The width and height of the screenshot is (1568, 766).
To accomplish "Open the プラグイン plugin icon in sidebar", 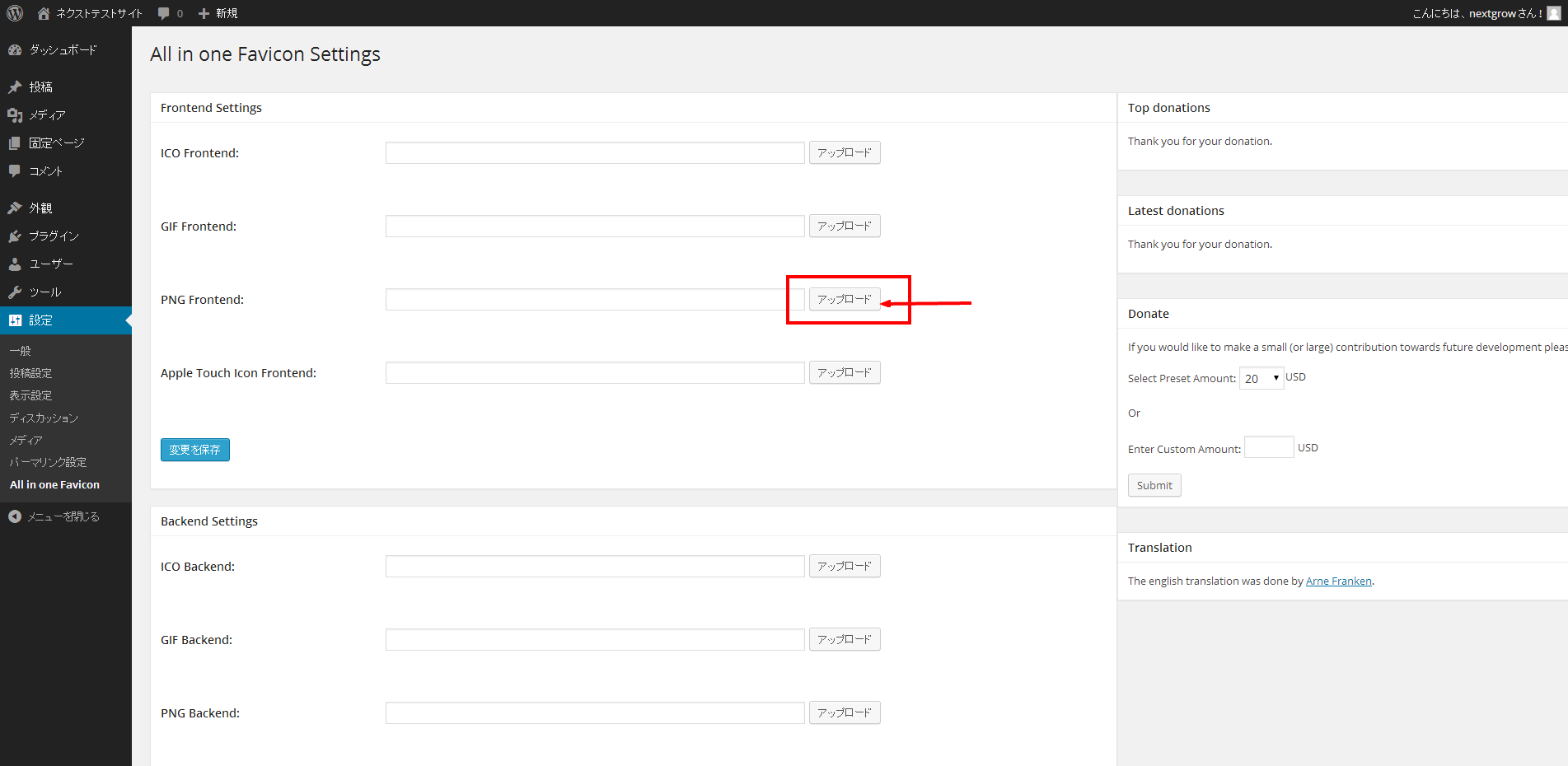I will click(15, 236).
